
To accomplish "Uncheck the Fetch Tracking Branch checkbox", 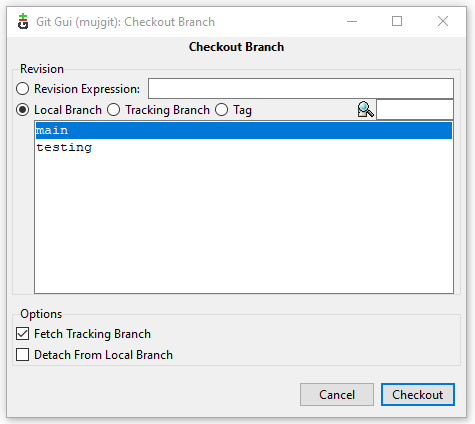I will pyautogui.click(x=22, y=334).
